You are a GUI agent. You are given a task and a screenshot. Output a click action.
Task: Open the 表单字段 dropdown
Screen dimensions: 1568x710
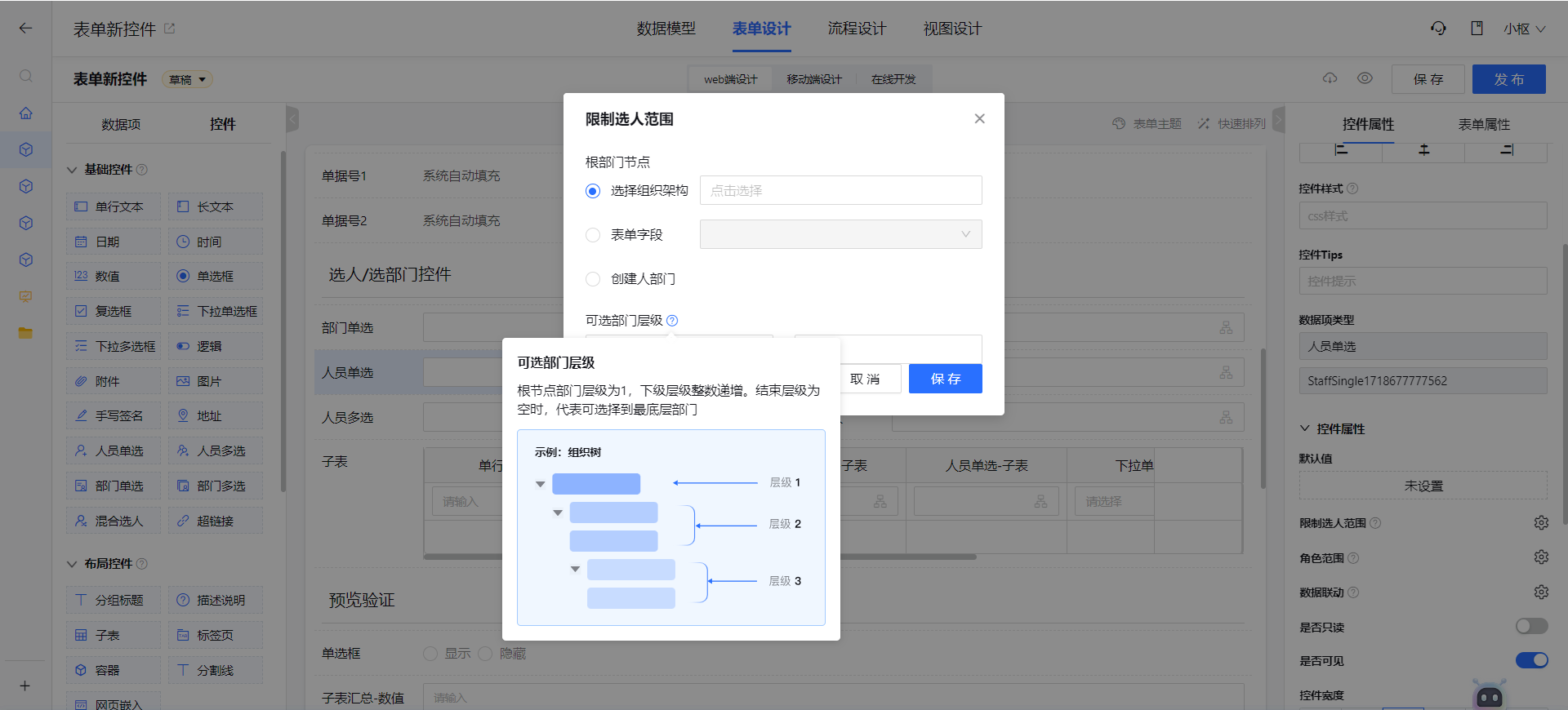tap(840, 234)
